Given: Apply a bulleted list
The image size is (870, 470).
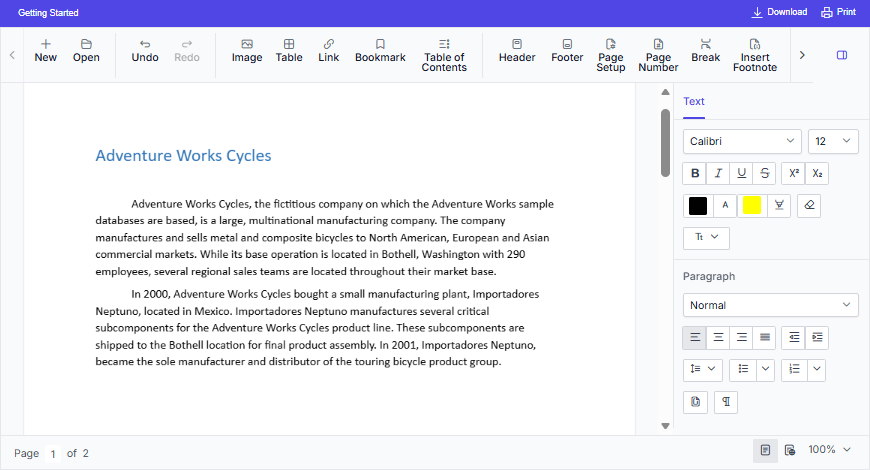Looking at the screenshot, I should 743,370.
